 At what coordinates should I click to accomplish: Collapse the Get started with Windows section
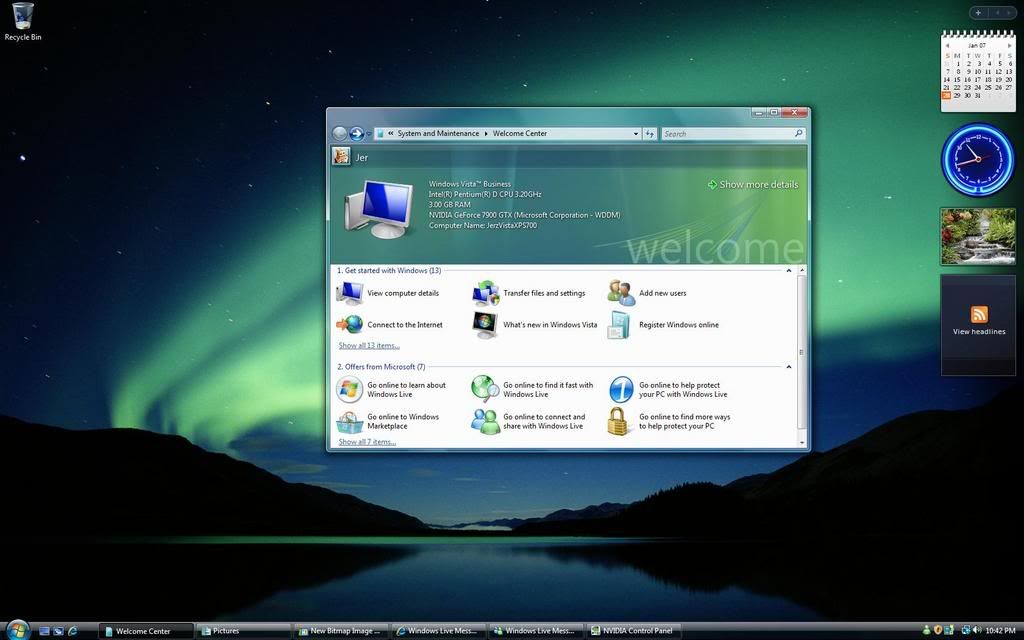point(789,270)
